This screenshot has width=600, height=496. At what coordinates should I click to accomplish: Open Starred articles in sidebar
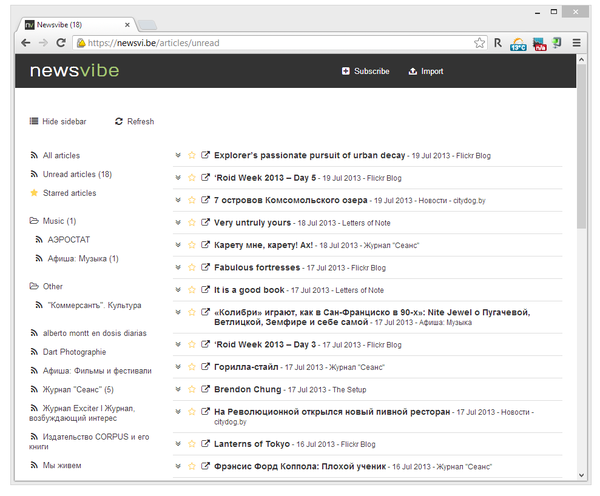[x=63, y=193]
